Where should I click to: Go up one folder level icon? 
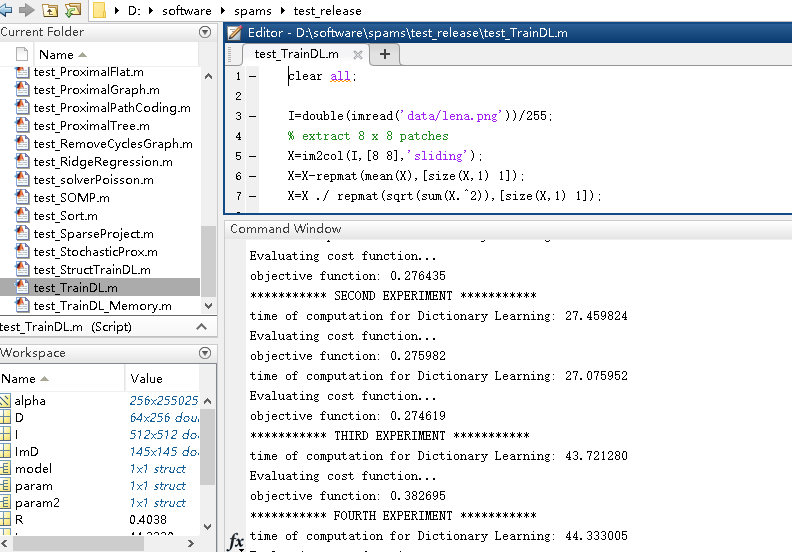coord(50,10)
